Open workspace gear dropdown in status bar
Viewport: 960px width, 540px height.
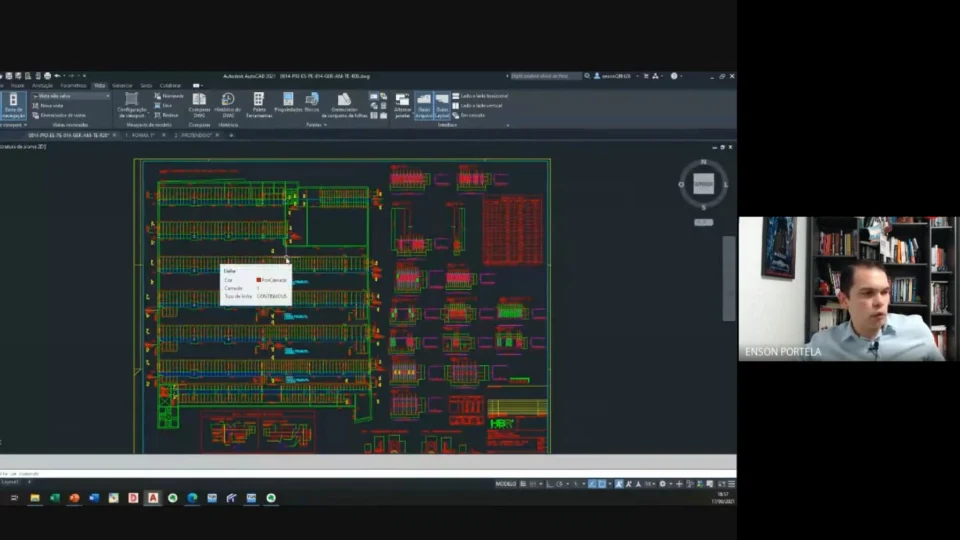tap(664, 484)
